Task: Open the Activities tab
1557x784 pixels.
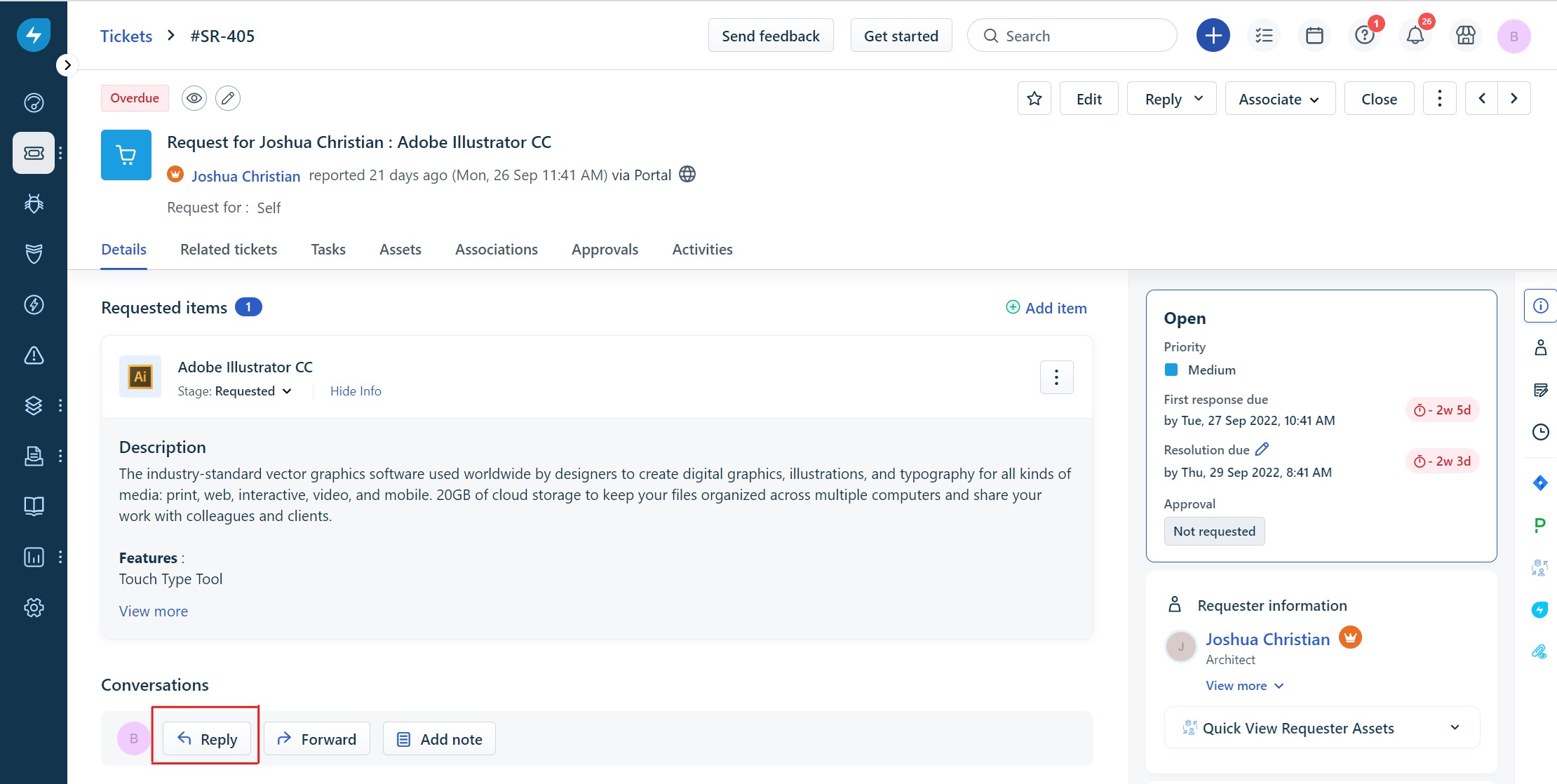Action: (x=702, y=250)
